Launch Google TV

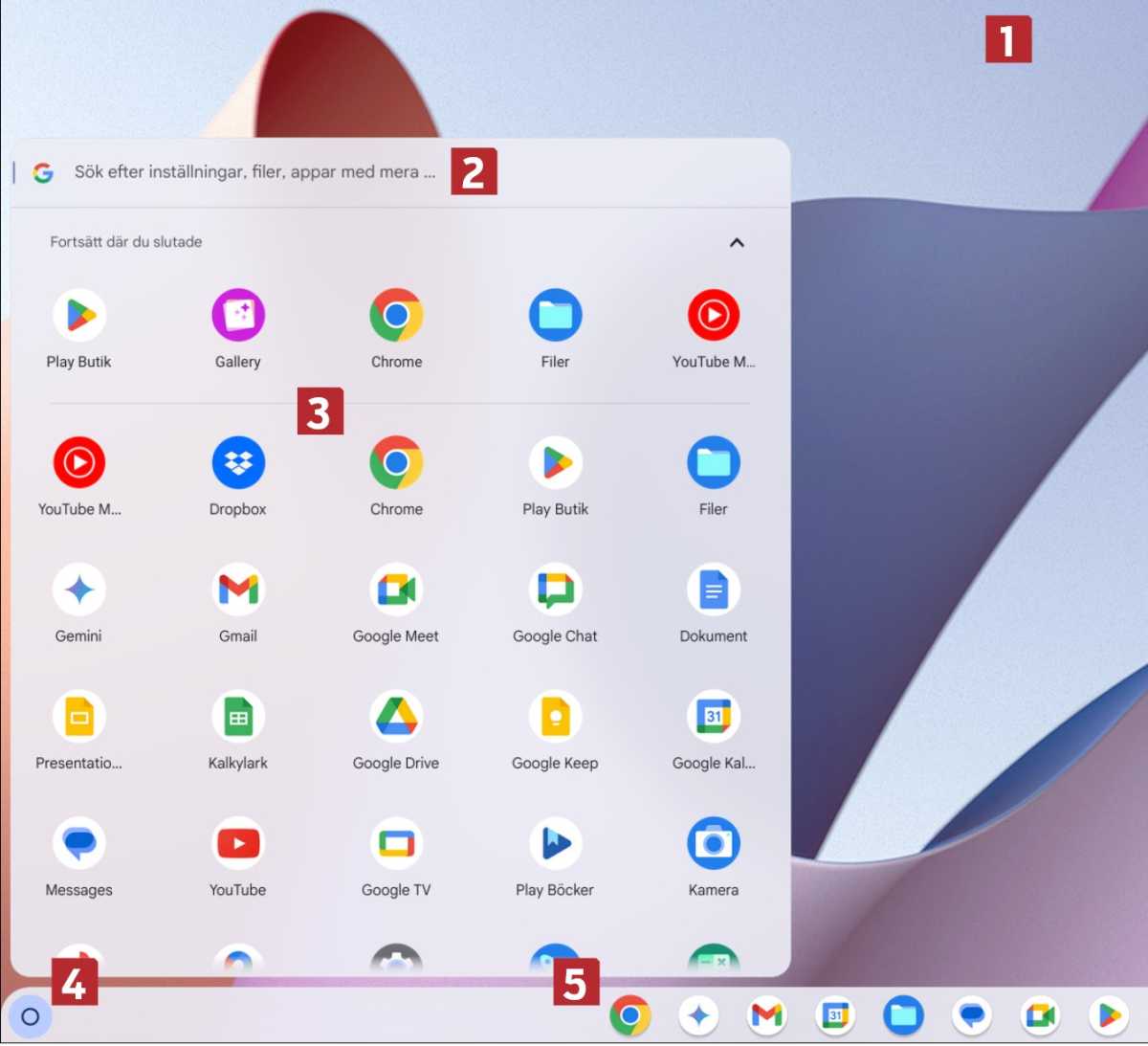pos(396,844)
